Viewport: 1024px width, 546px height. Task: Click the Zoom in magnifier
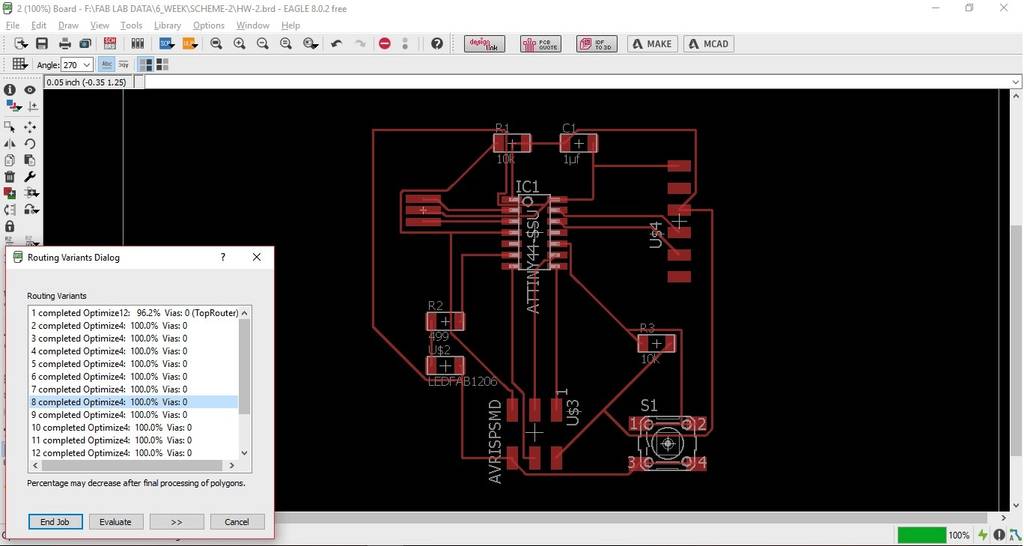239,44
